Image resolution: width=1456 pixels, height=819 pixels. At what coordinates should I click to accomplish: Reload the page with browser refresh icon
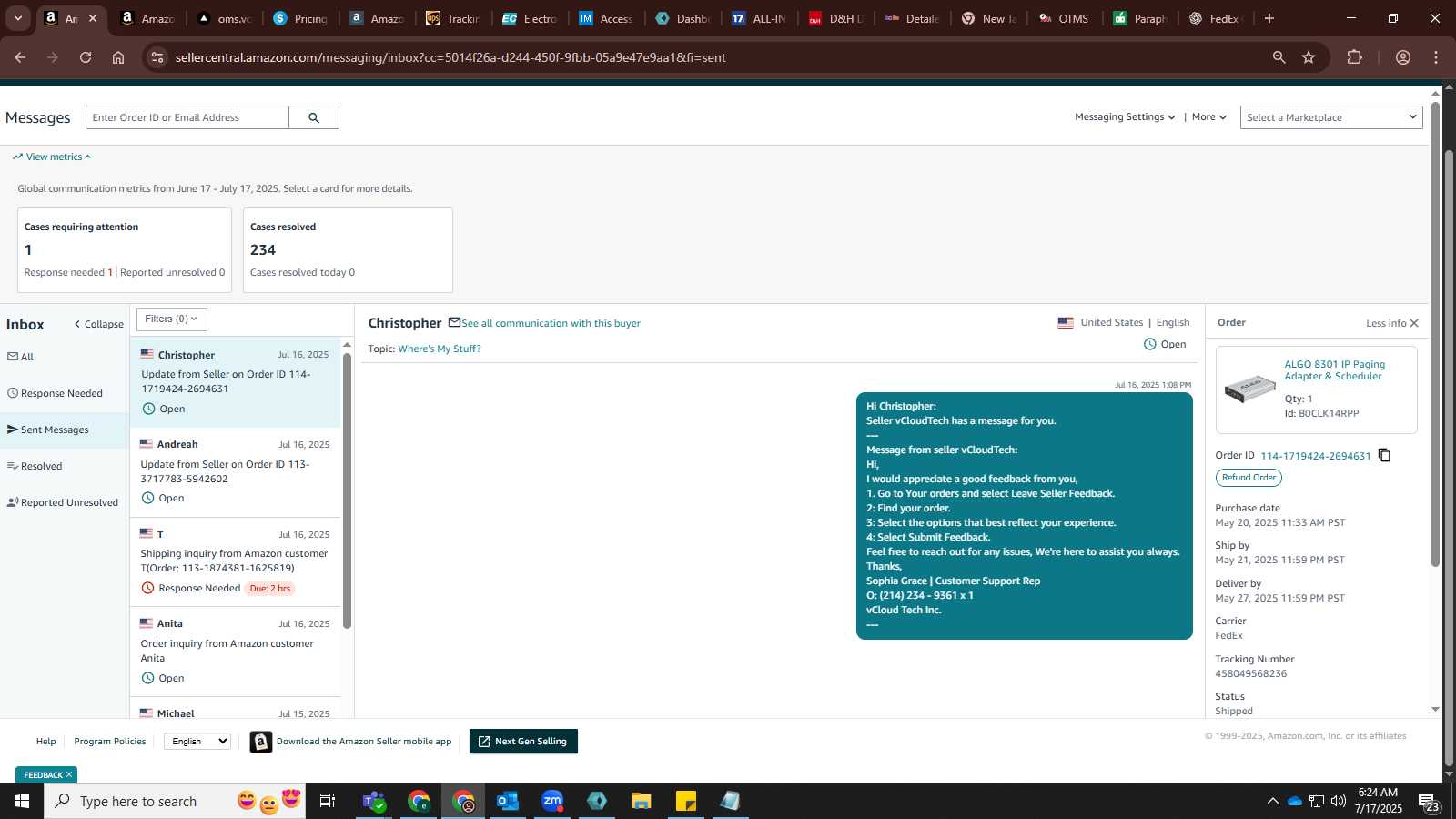tap(86, 57)
